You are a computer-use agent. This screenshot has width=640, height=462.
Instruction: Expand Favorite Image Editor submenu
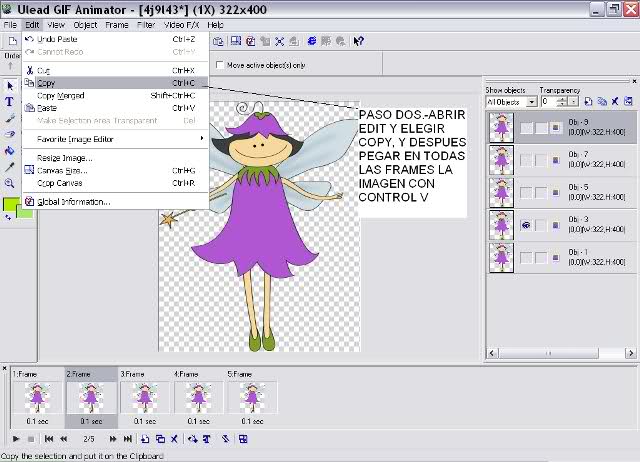tap(115, 139)
